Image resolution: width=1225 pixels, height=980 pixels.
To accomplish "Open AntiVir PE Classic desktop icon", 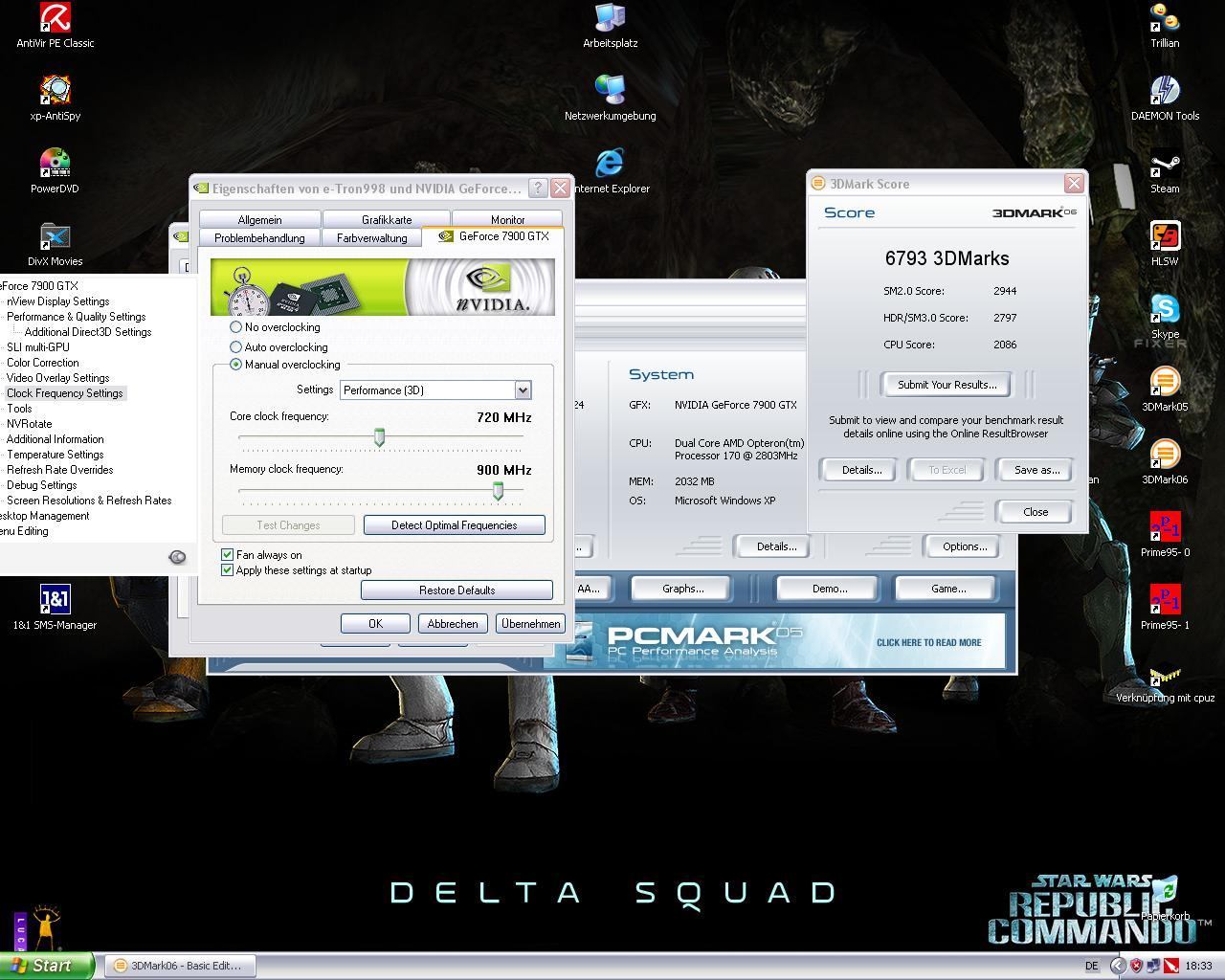I will 55,25.
